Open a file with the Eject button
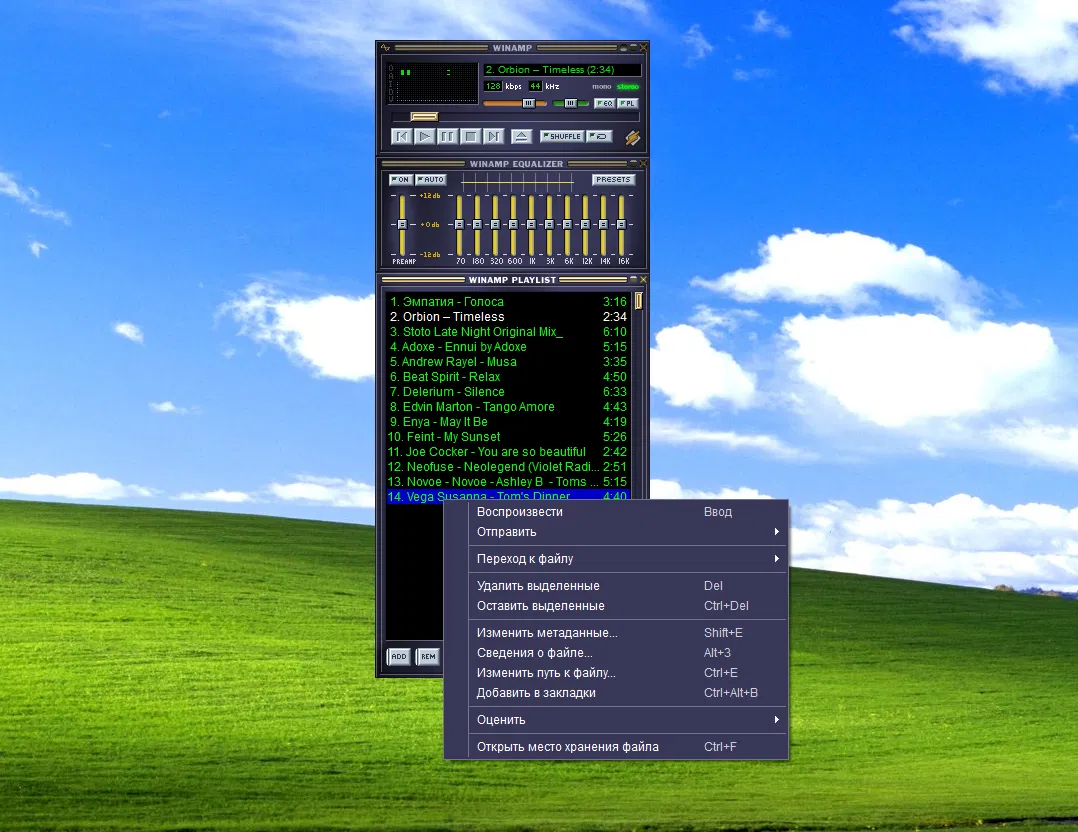 pos(521,136)
